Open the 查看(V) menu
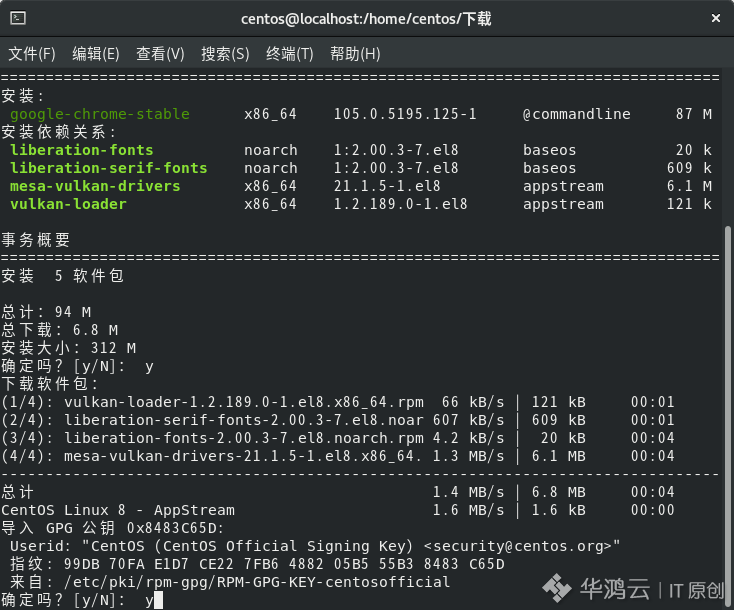Image resolution: width=734 pixels, height=610 pixels. (x=160, y=54)
